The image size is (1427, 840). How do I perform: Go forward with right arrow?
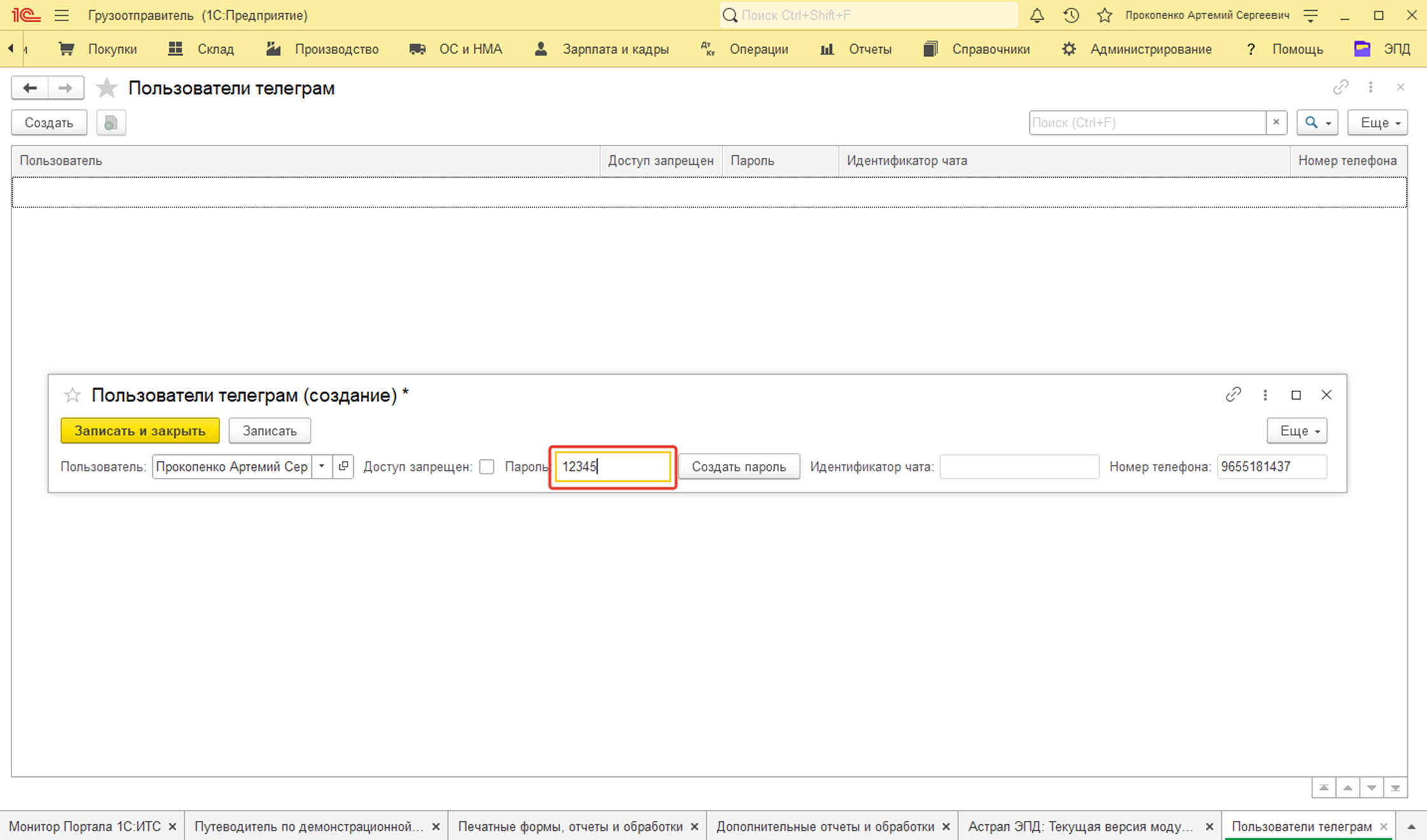tap(66, 88)
